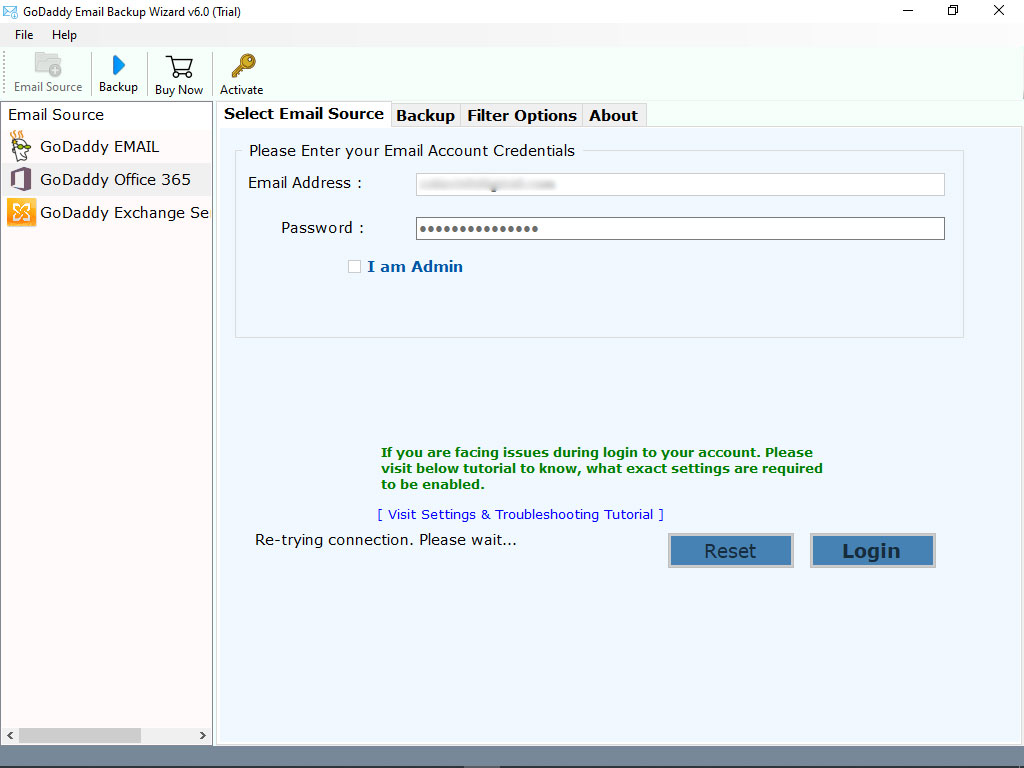Click the sidebar scroll right arrow
The width and height of the screenshot is (1024, 768).
pyautogui.click(x=202, y=735)
